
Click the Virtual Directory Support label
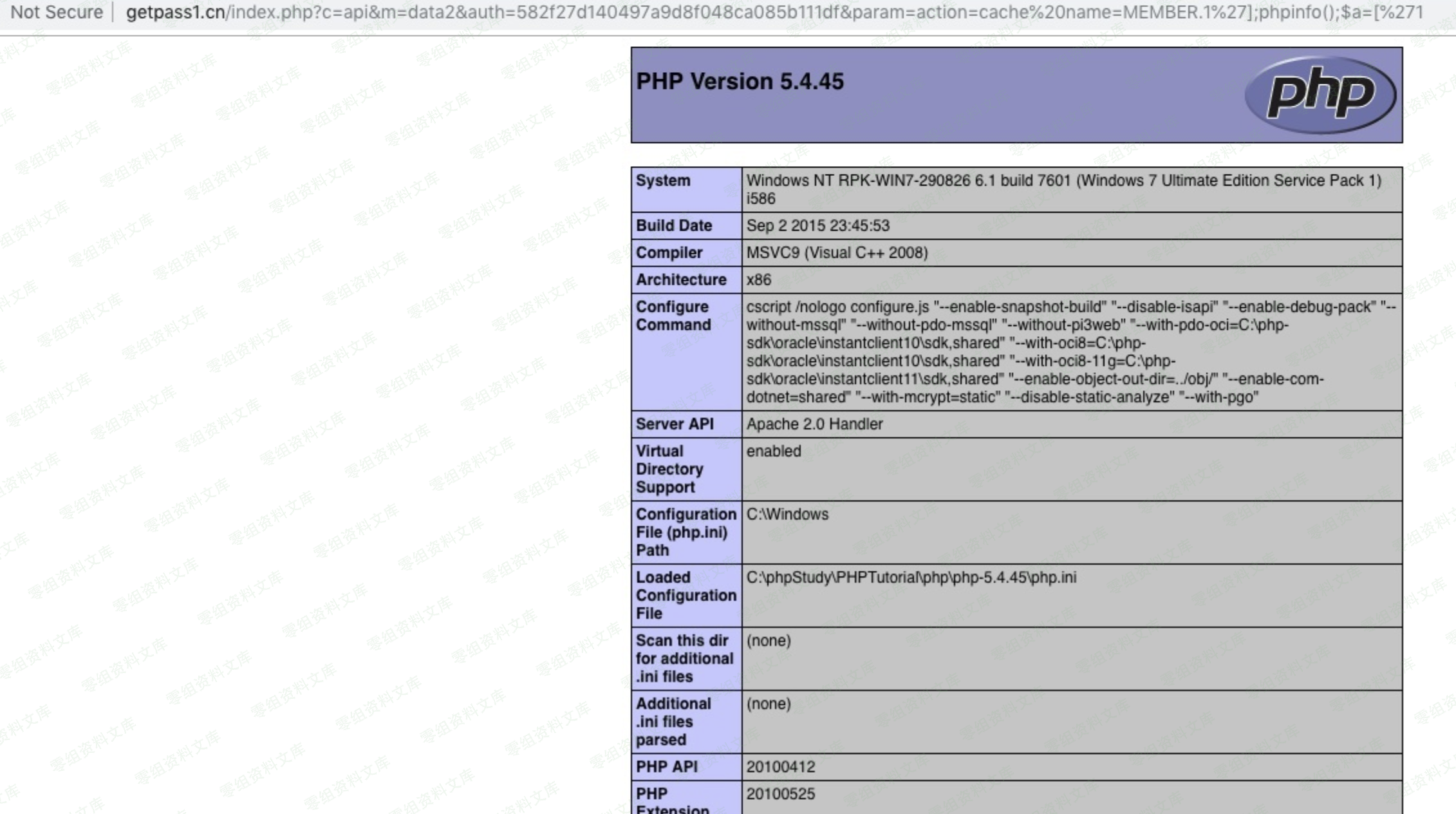669,469
